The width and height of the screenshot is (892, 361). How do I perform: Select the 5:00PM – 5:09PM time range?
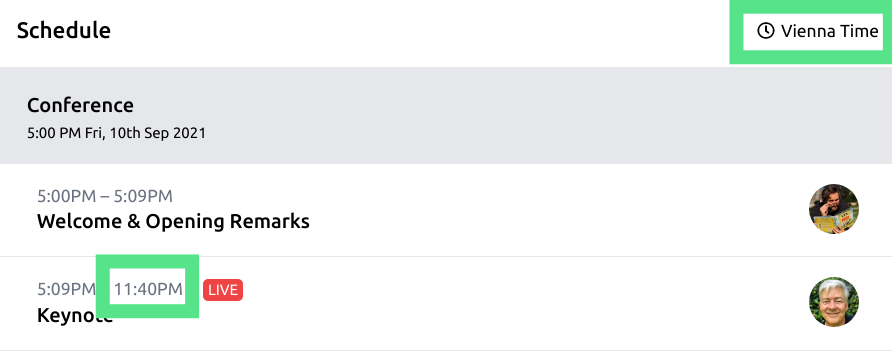[x=105, y=196]
